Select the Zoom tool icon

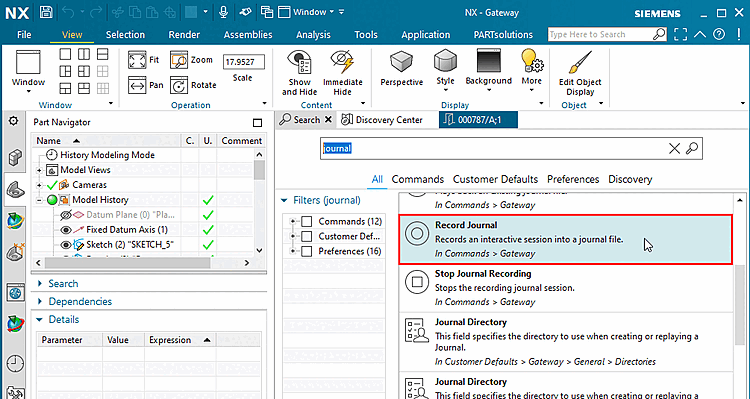coord(179,60)
